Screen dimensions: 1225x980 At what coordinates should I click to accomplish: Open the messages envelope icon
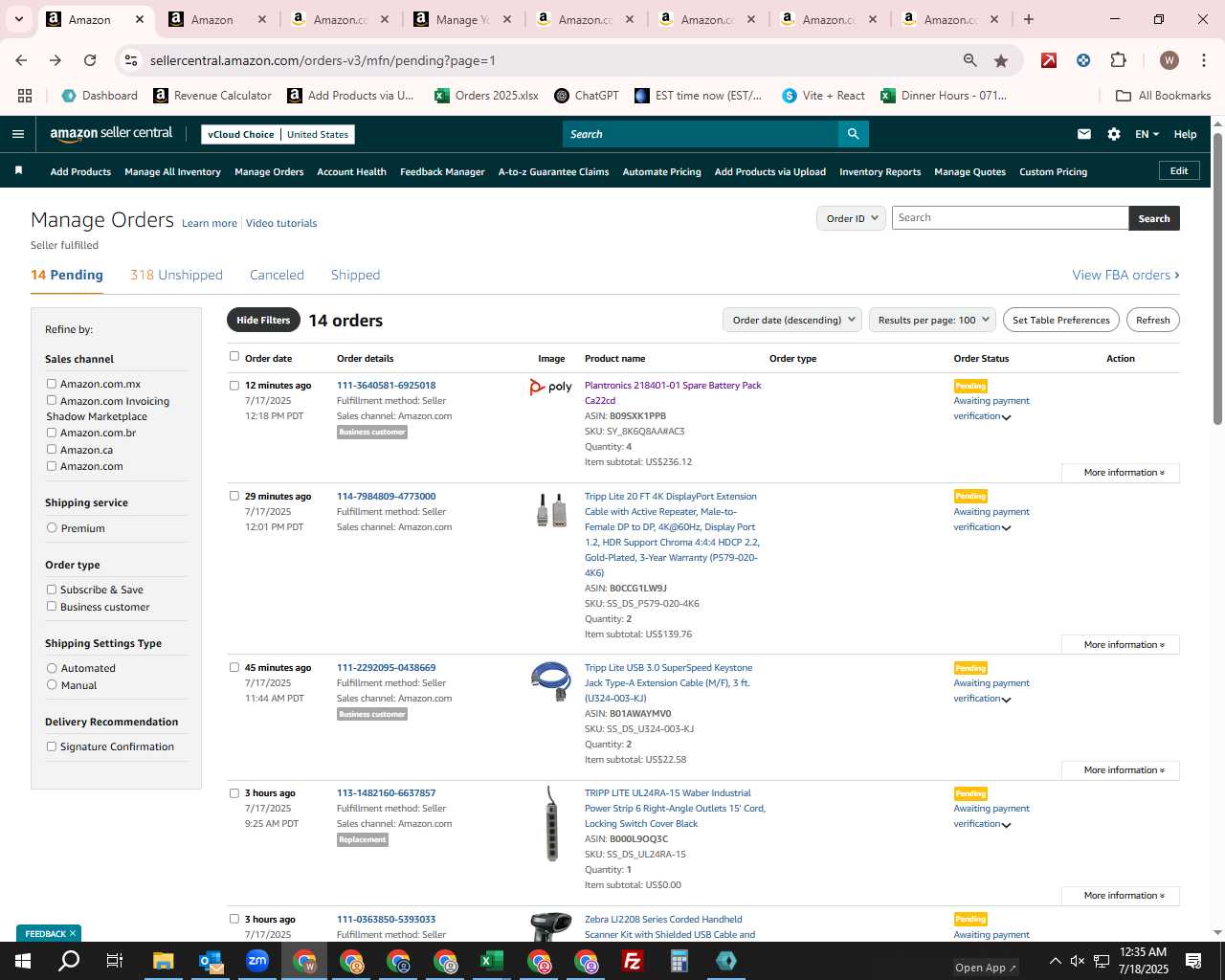click(x=1084, y=134)
